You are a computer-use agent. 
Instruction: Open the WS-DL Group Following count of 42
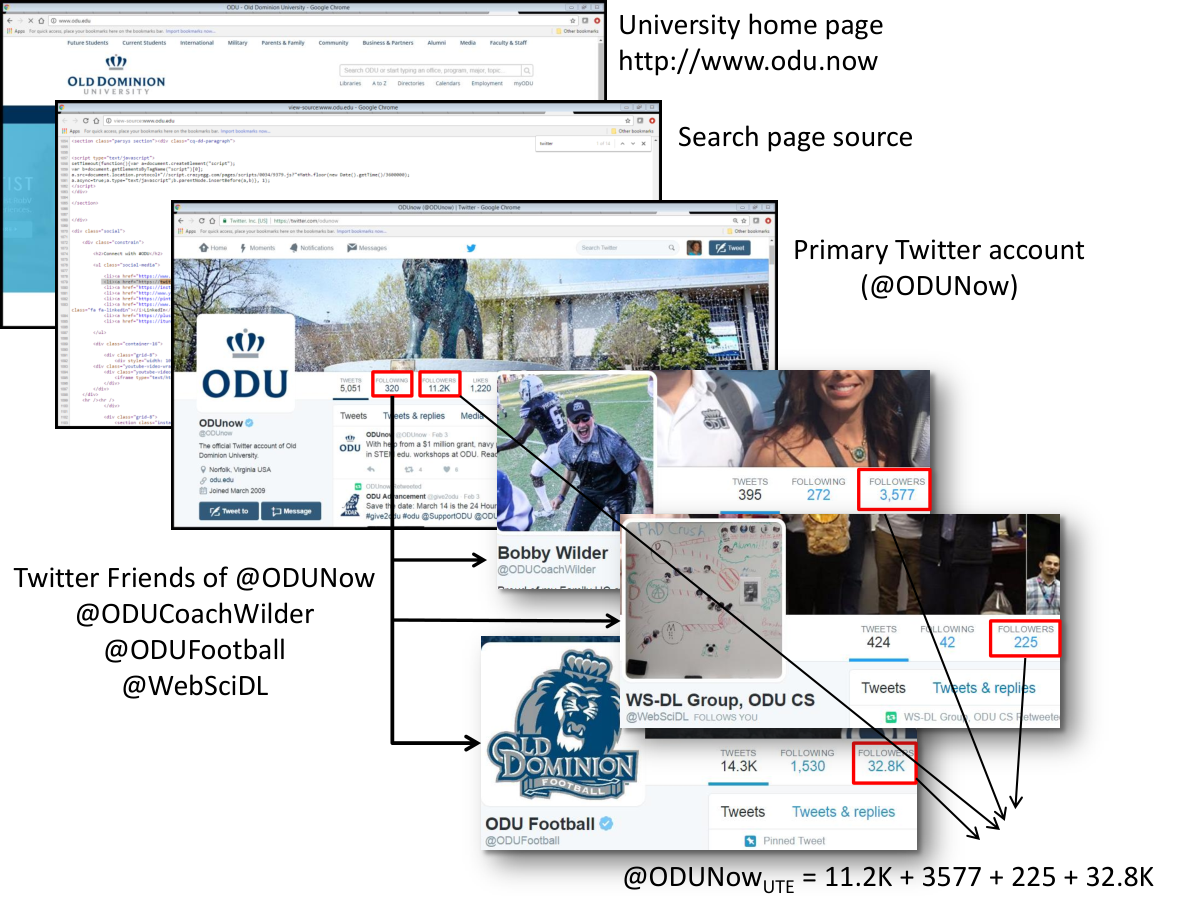(x=946, y=636)
